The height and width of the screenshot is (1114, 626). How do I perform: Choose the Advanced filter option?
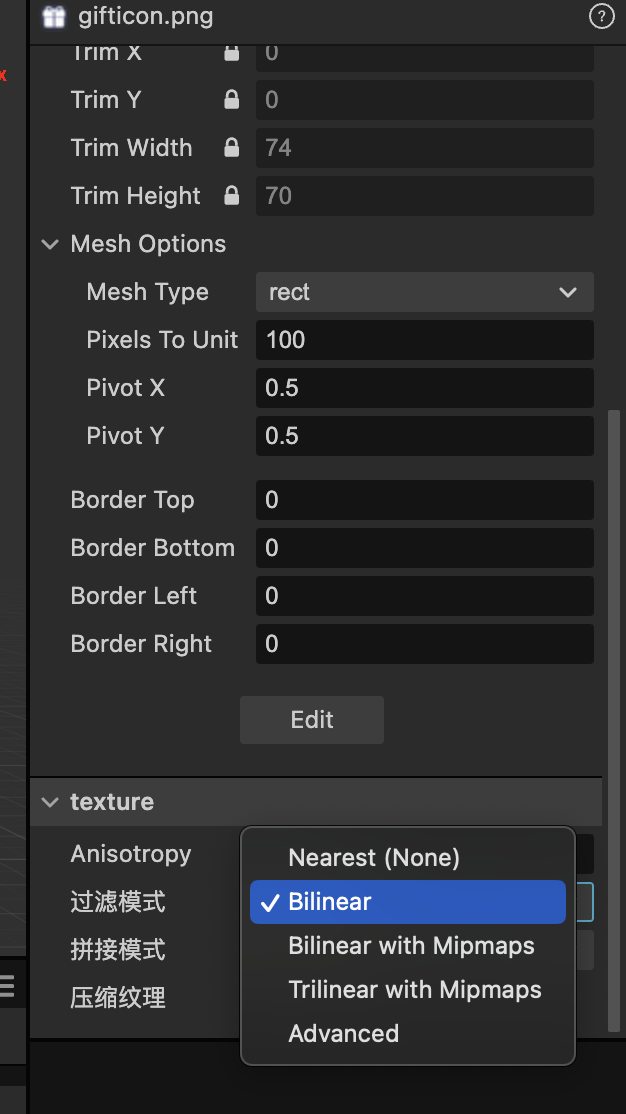344,1034
